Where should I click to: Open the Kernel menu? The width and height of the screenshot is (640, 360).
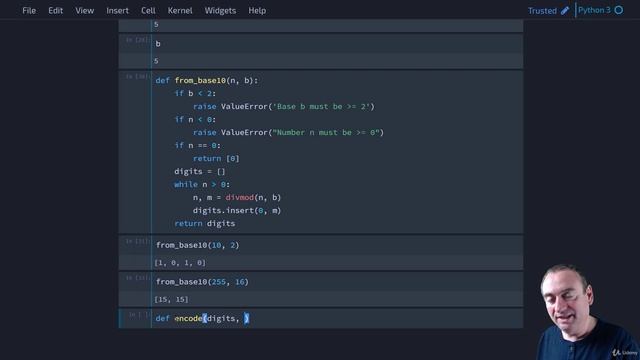click(x=180, y=11)
